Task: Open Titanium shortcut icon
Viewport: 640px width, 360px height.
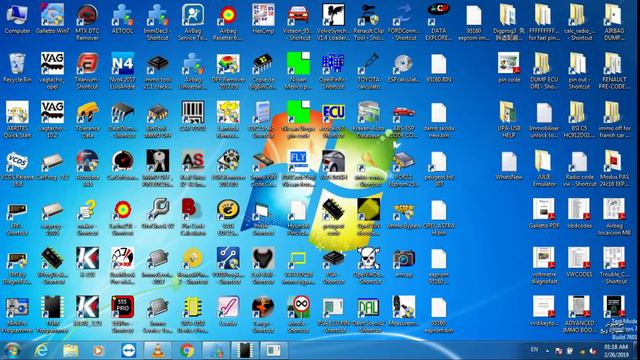Action: point(87,70)
